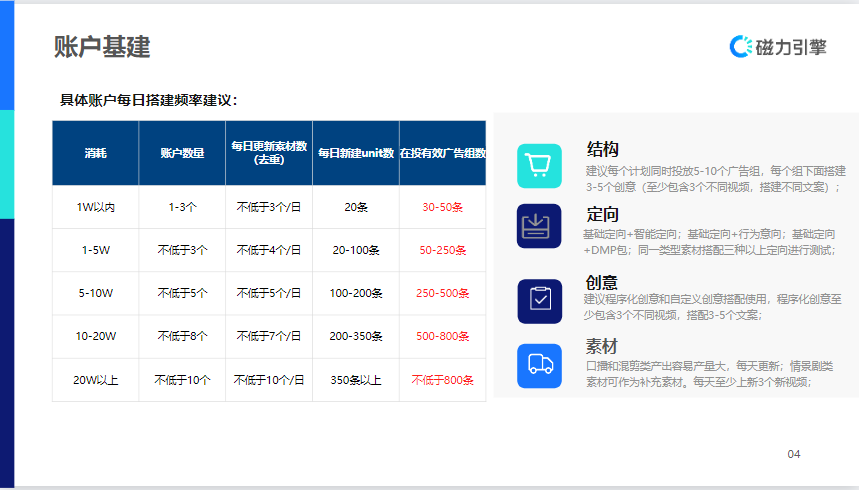
Task: Click the 1-5W table cell
Action: (95, 250)
